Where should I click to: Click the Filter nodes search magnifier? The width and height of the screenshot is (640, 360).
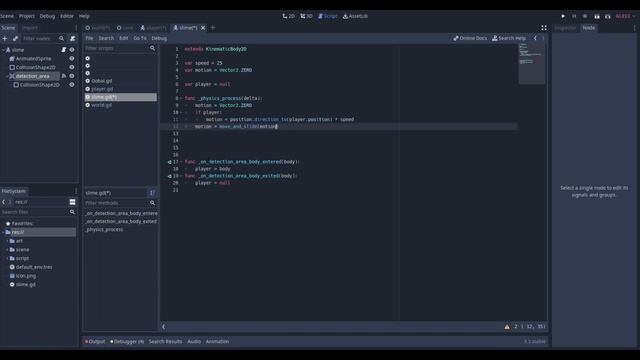pyautogui.click(x=62, y=38)
